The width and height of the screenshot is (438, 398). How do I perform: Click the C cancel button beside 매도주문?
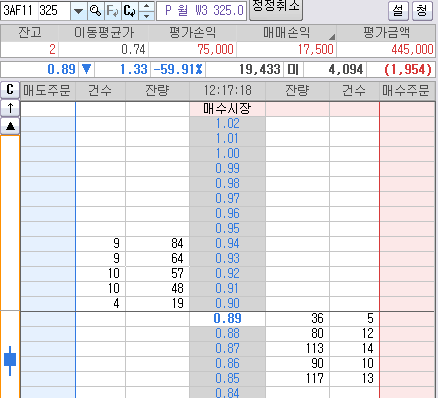[10, 90]
